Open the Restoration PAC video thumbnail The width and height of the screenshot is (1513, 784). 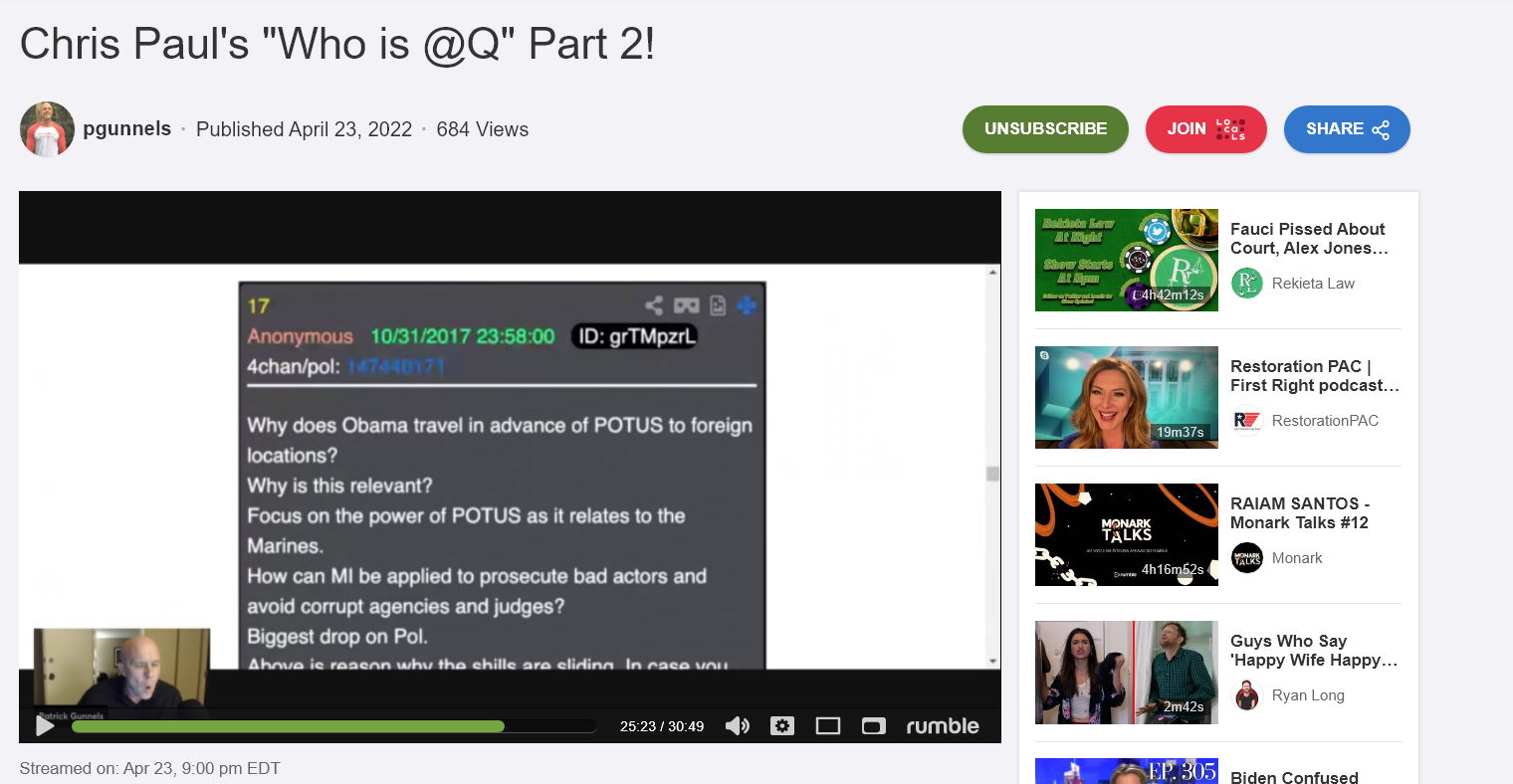coord(1127,397)
